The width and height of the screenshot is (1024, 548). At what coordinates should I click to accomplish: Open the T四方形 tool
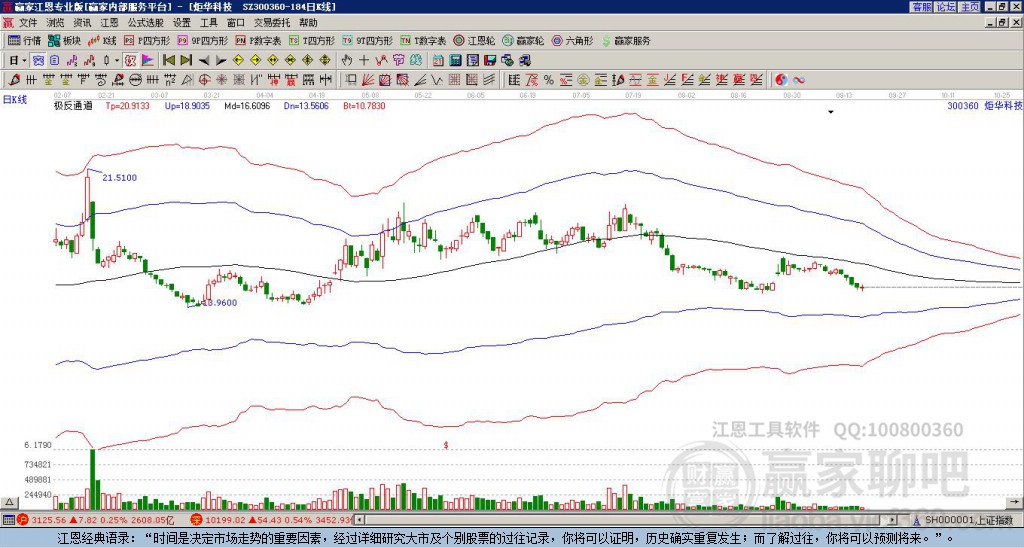[312, 40]
